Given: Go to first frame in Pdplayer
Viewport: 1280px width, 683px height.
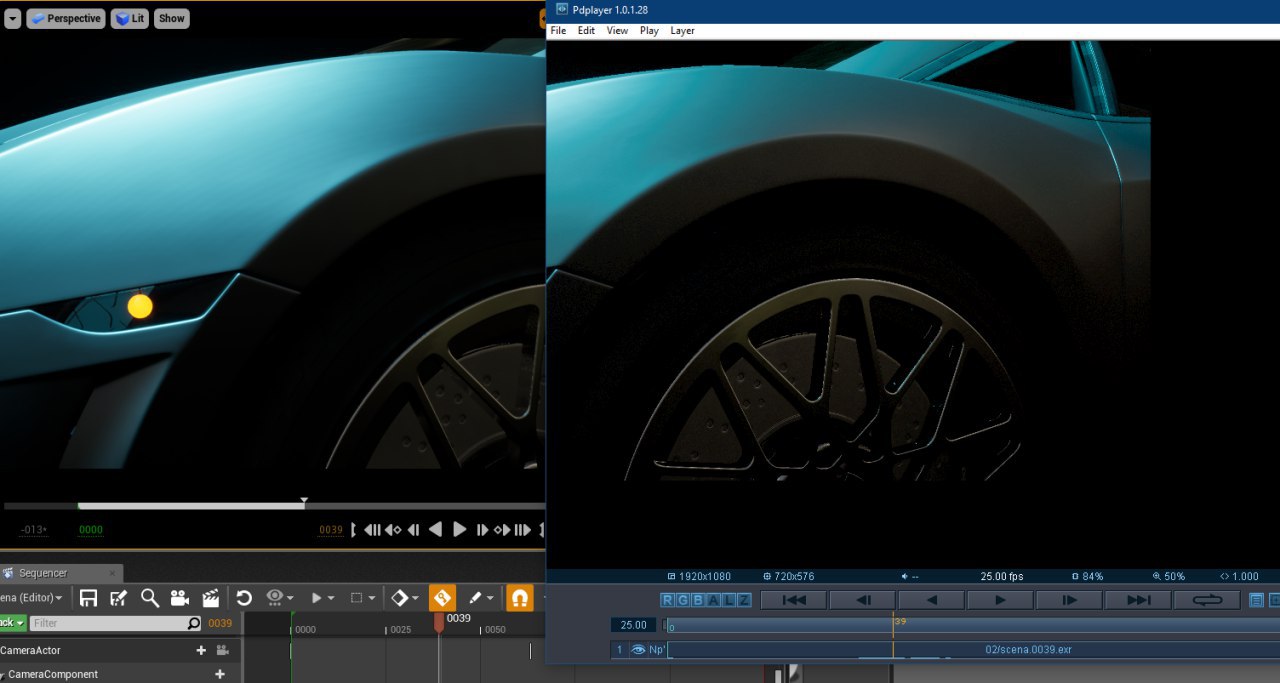Looking at the screenshot, I should [x=794, y=600].
